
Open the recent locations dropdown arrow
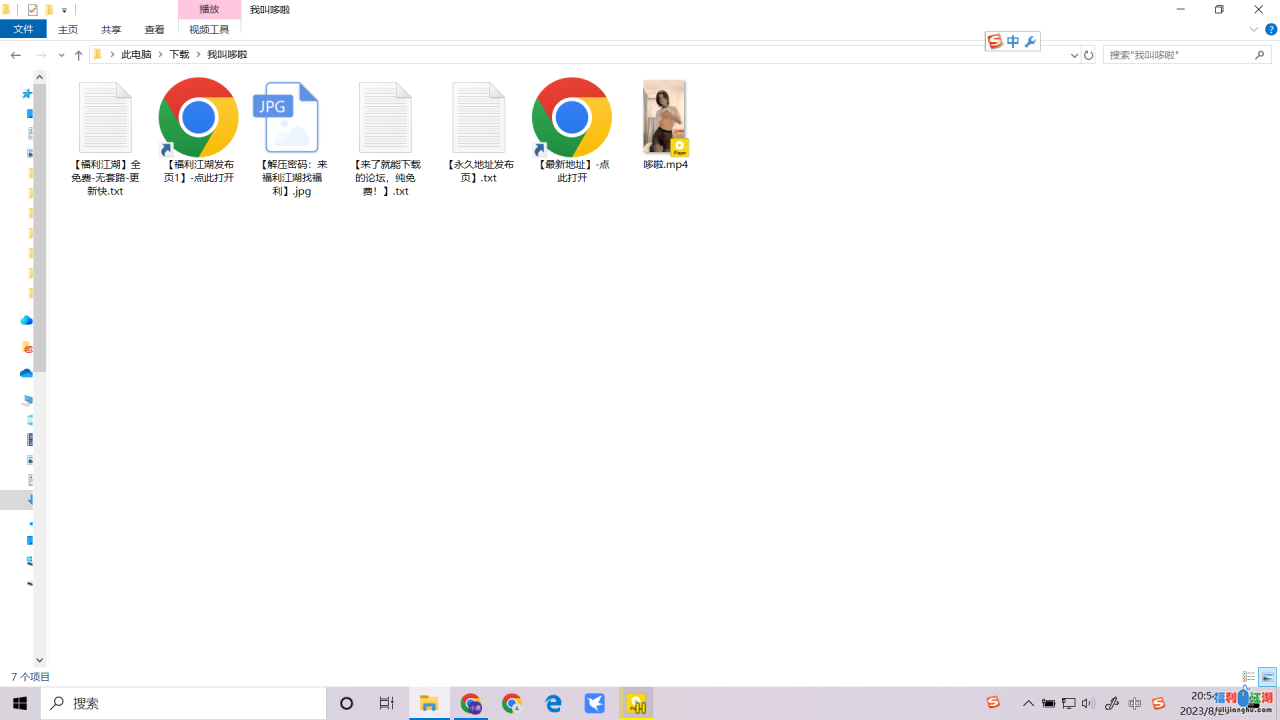(61, 55)
